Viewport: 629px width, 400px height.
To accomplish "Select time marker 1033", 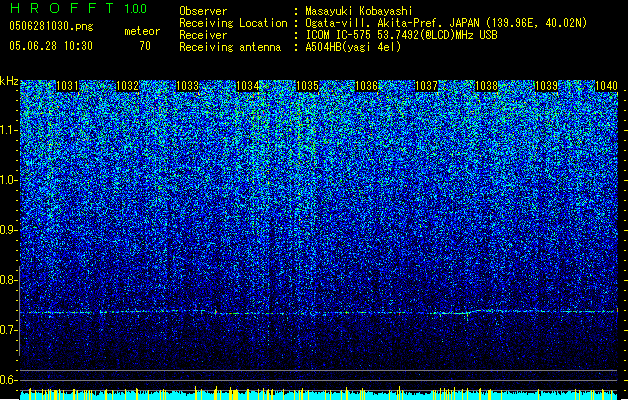I will (x=187, y=86).
